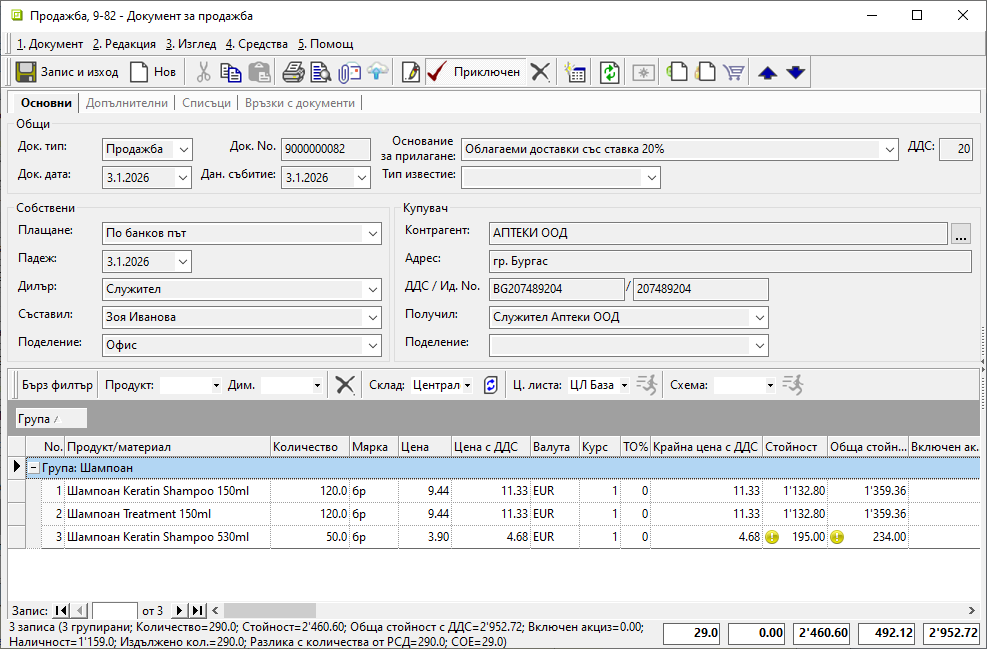Collapse the Шампоан group row
This screenshot has width=987, height=649.
tap(33, 467)
